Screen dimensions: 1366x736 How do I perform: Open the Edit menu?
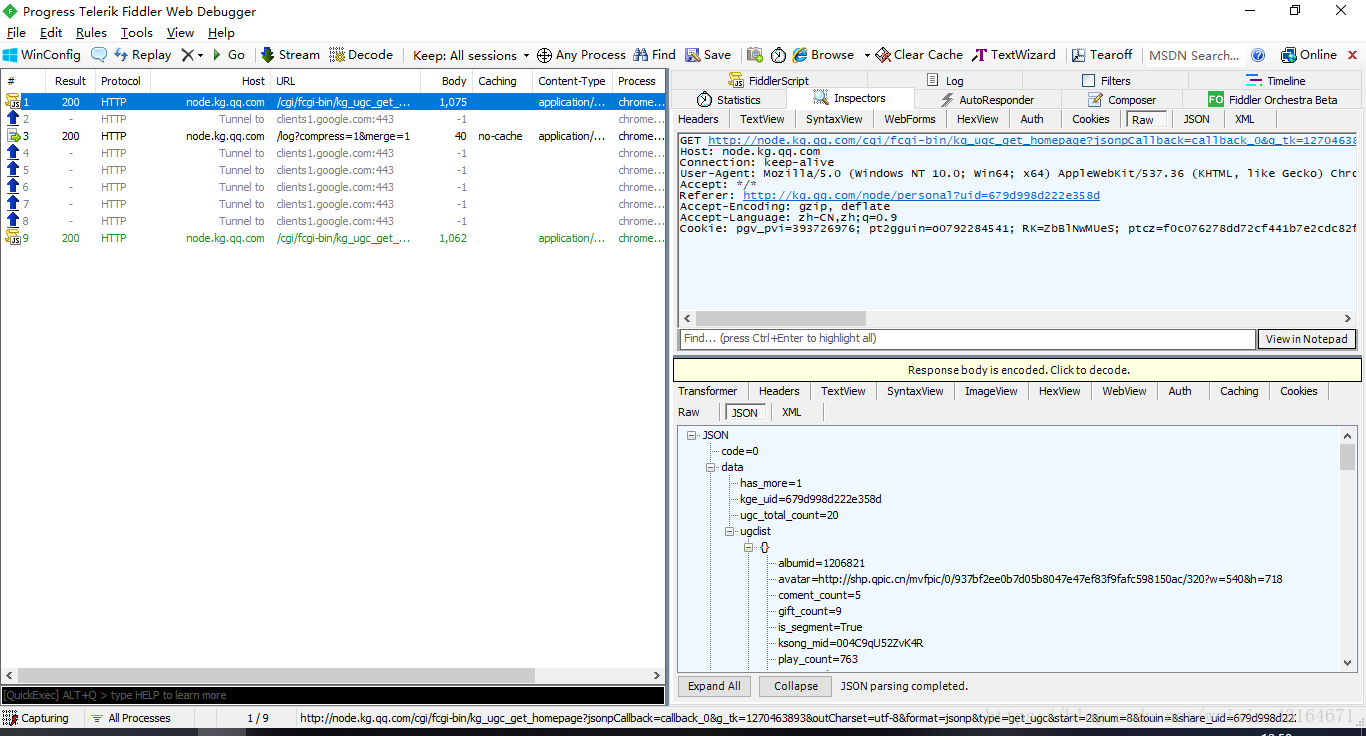(51, 33)
